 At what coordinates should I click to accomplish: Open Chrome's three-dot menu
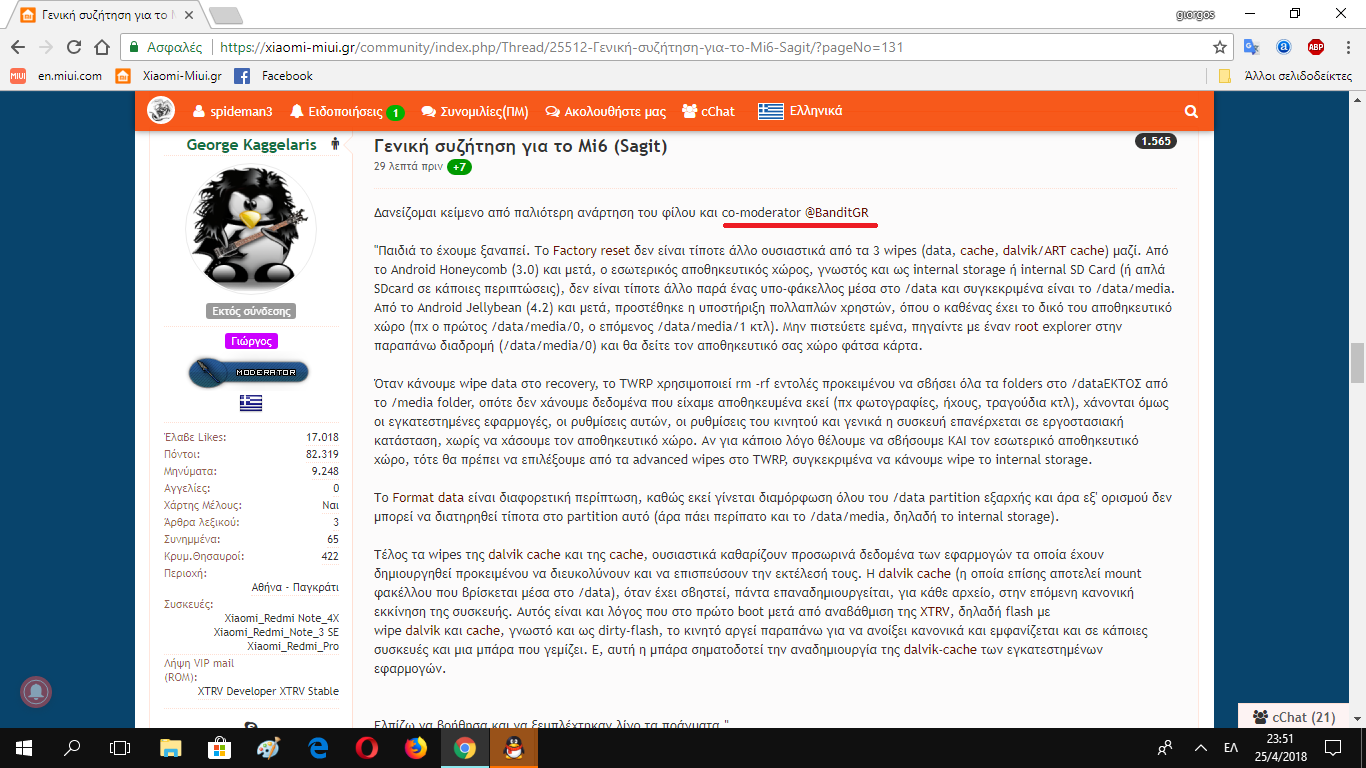click(1346, 47)
